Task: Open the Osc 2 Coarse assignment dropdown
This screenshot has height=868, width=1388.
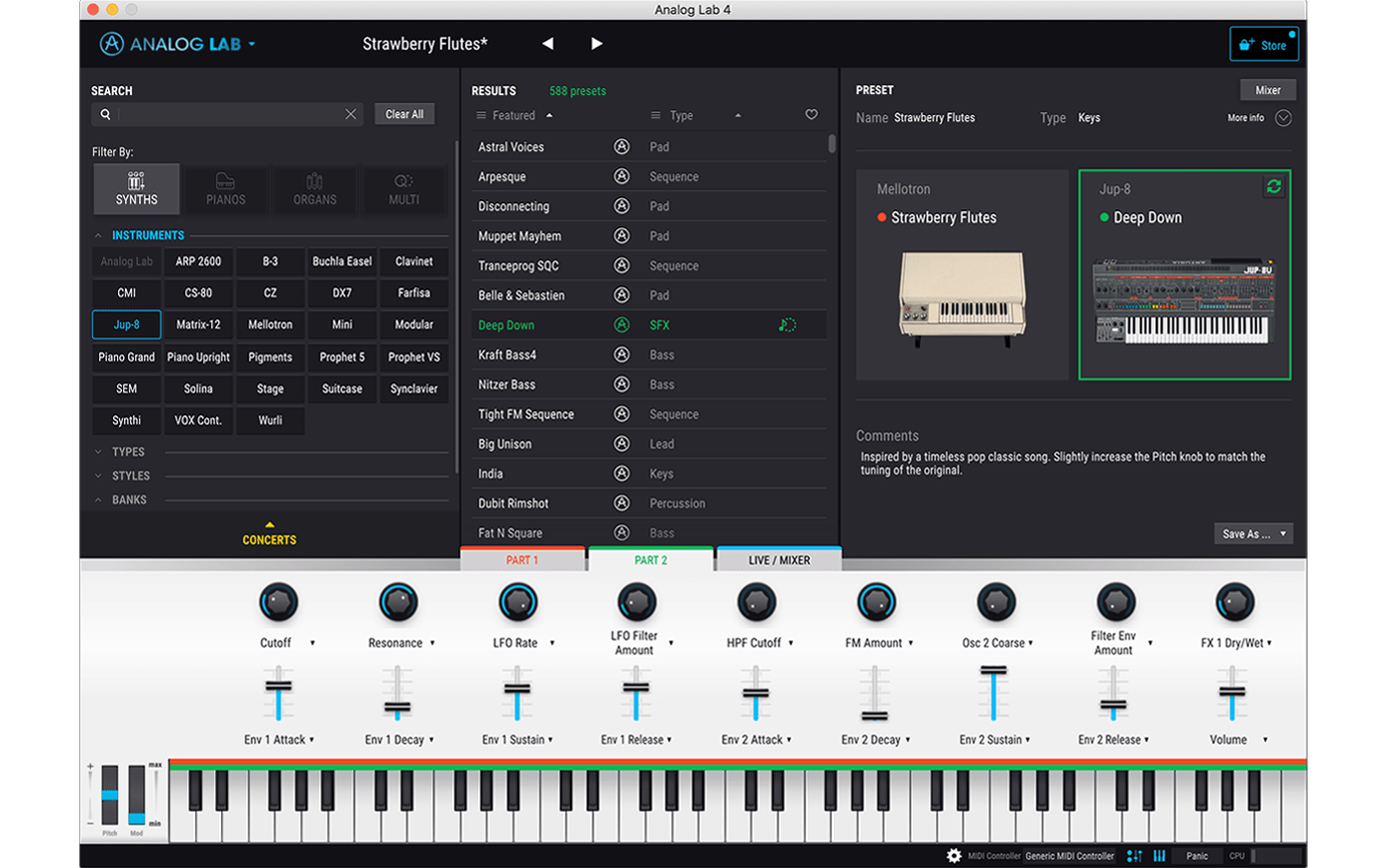Action: [1031, 643]
